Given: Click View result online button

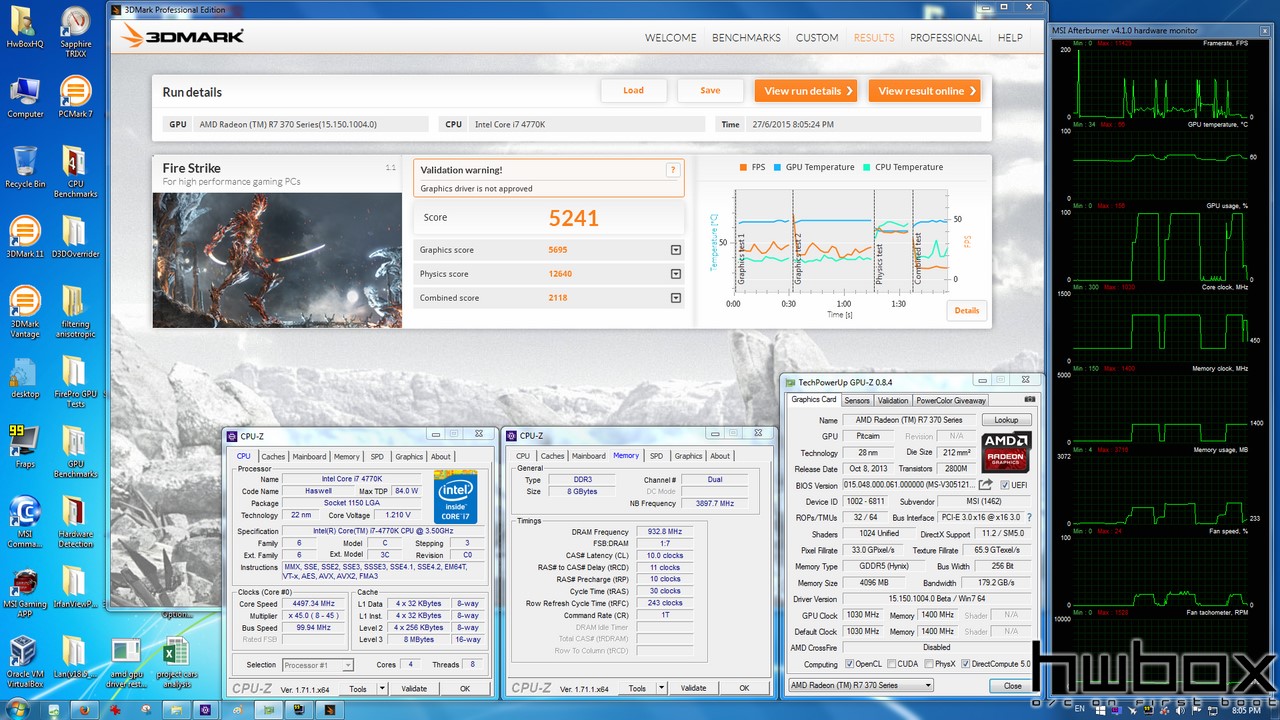Looking at the screenshot, I should pyautogui.click(x=924, y=91).
